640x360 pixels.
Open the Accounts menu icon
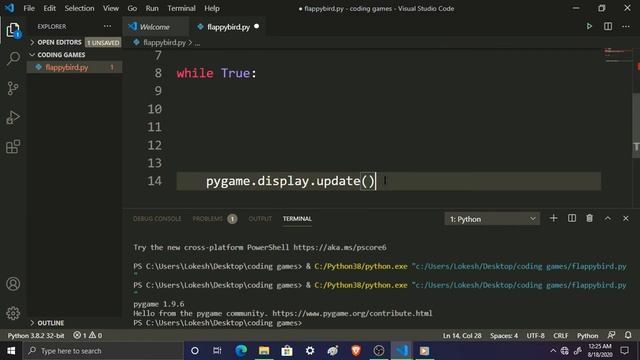tap(13, 284)
